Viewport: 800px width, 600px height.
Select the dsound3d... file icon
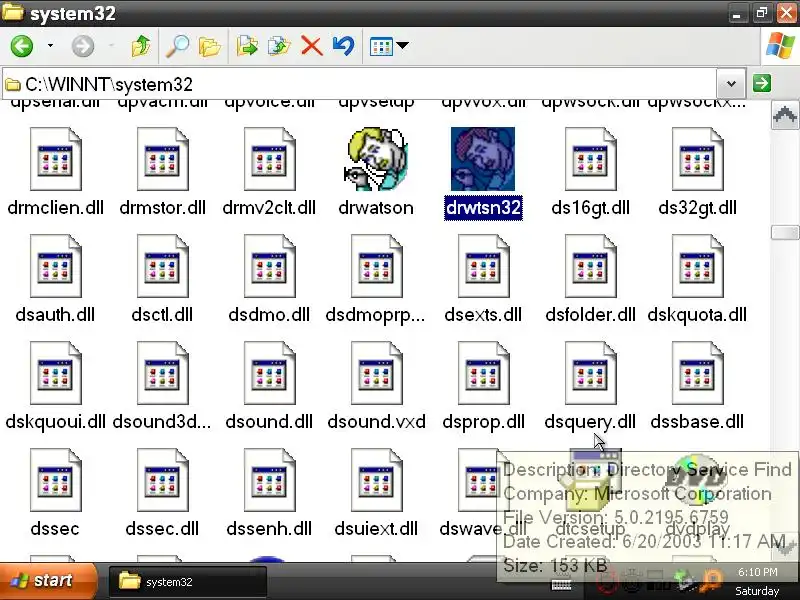tap(162, 373)
